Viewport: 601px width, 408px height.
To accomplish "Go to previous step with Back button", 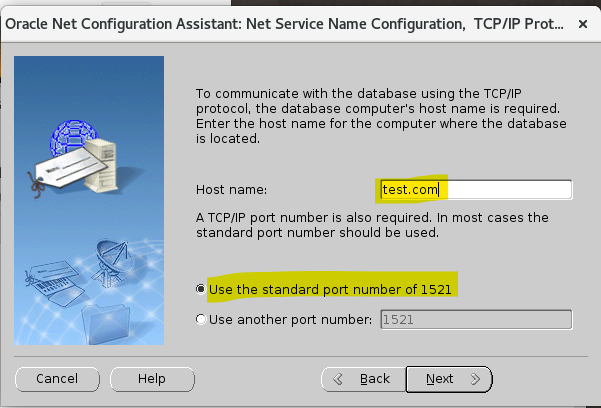I will click(x=363, y=379).
